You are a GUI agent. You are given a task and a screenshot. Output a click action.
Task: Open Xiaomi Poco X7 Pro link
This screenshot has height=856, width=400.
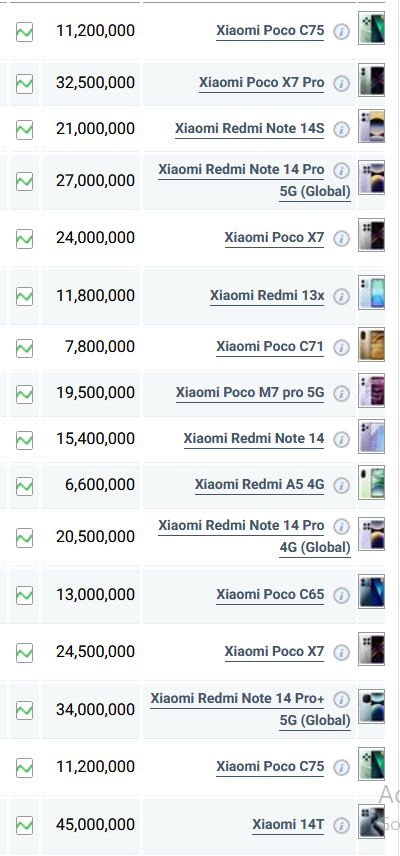point(261,83)
